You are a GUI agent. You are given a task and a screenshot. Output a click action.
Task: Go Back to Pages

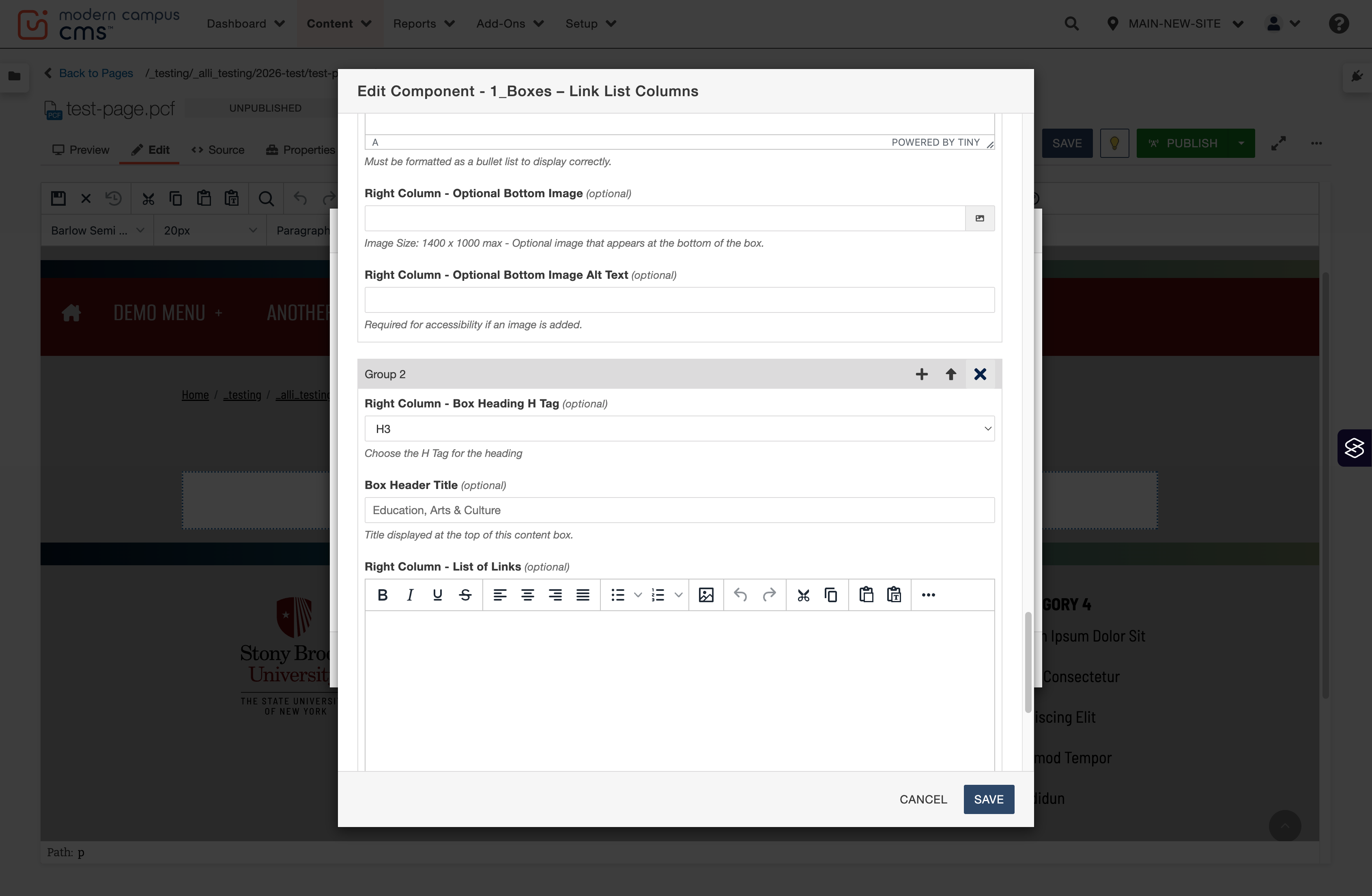point(89,73)
